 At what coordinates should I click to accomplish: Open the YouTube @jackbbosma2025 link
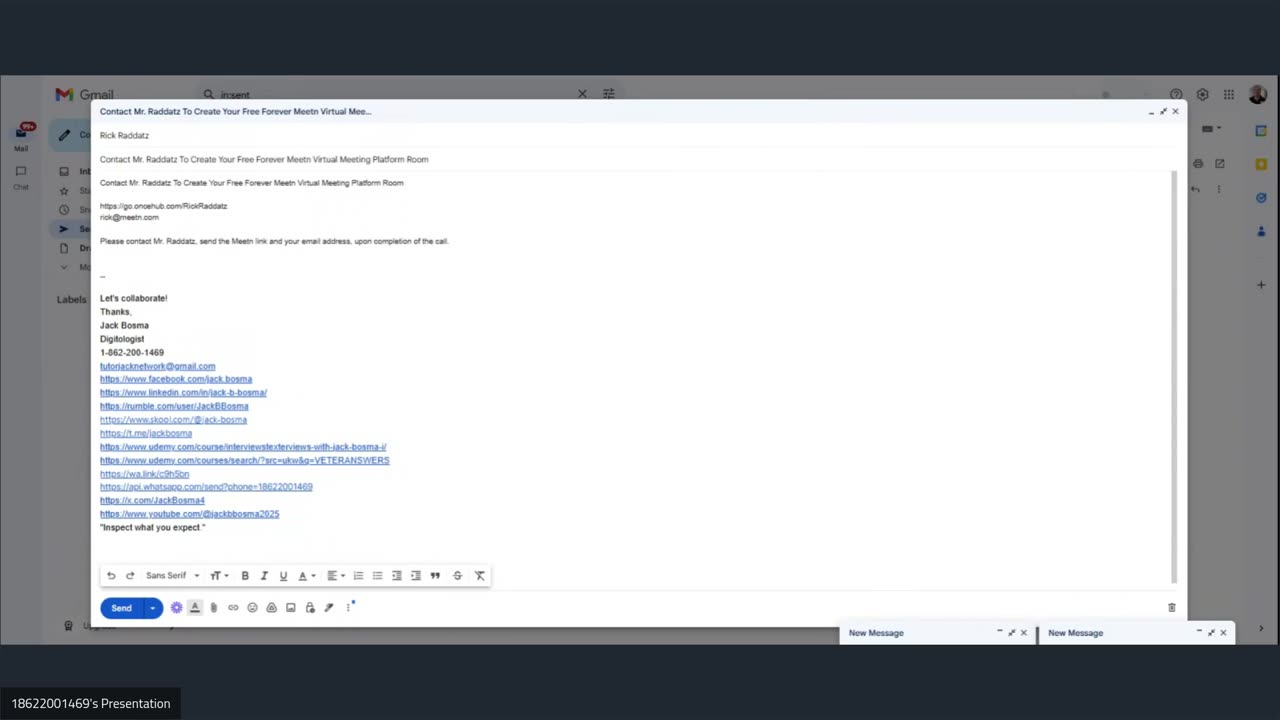(x=189, y=514)
